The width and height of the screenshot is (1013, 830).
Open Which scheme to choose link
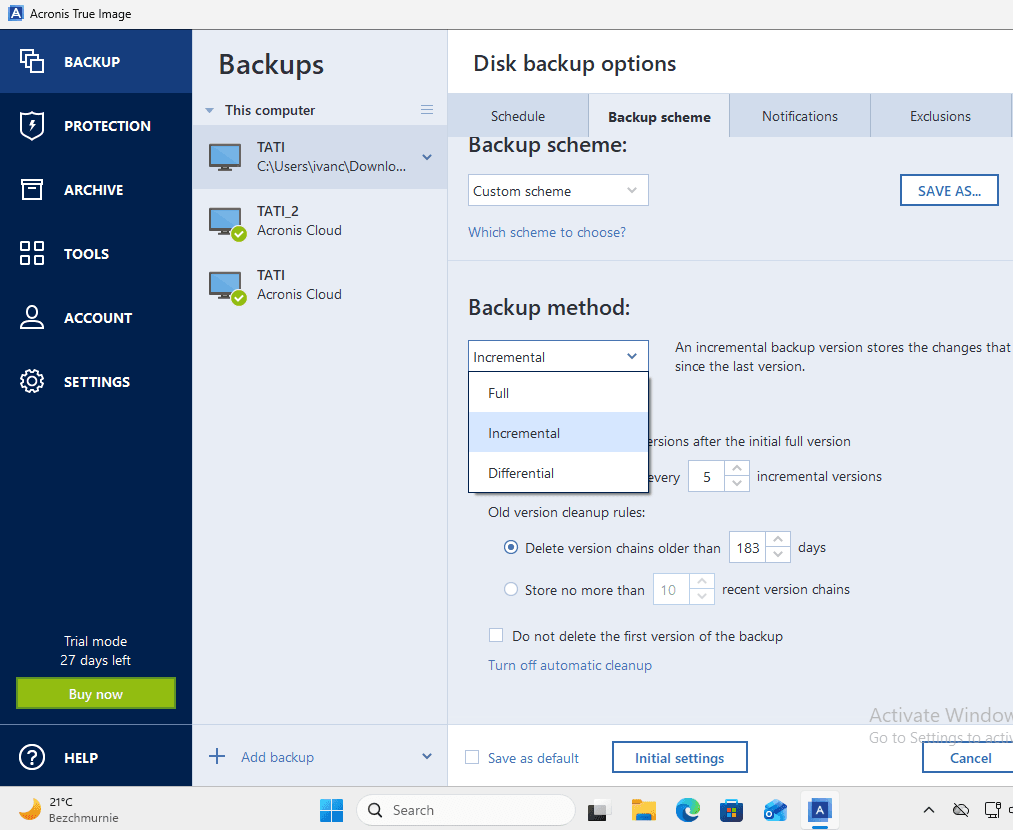[547, 232]
